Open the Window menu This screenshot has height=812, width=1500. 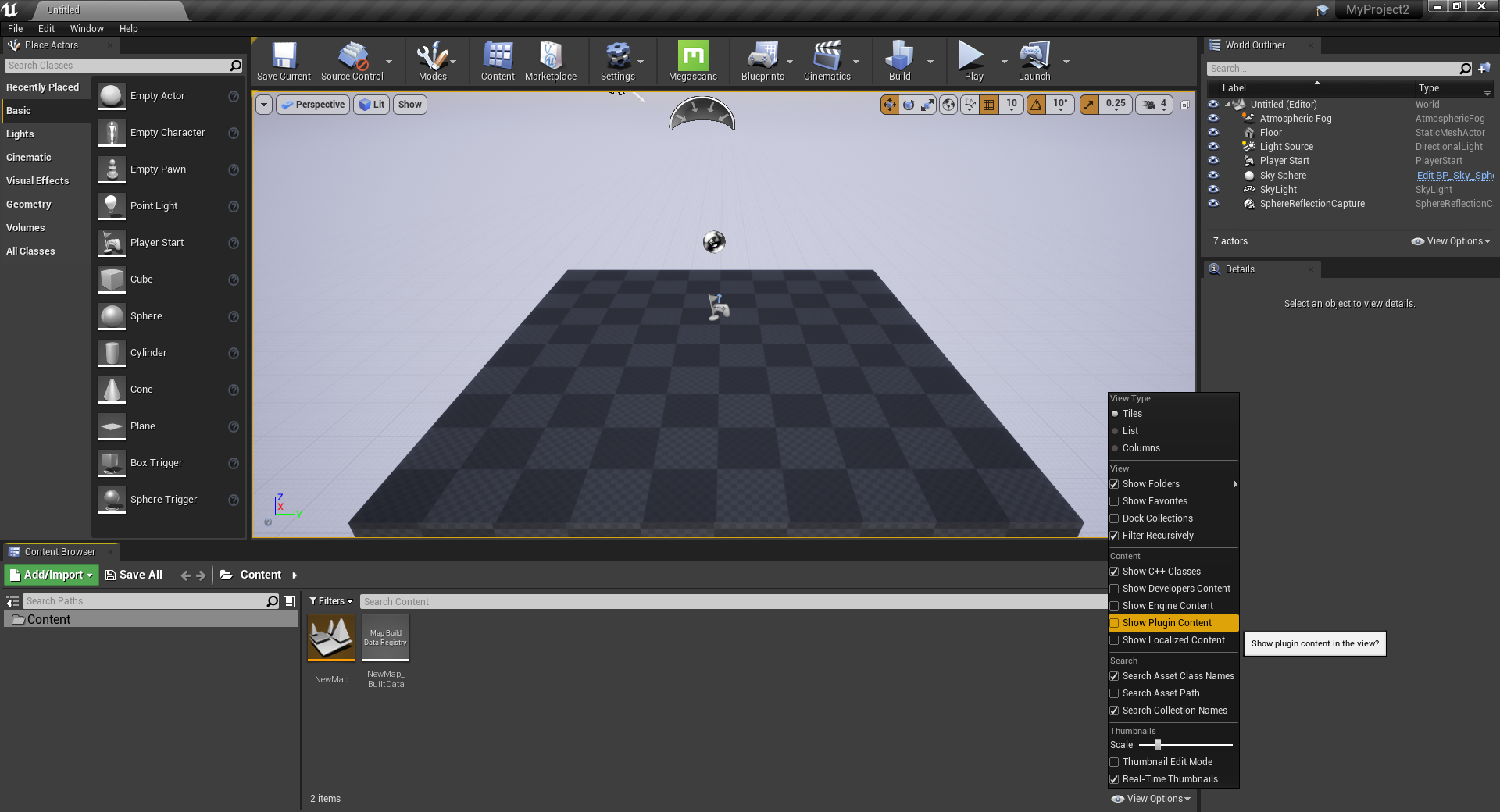(x=87, y=29)
